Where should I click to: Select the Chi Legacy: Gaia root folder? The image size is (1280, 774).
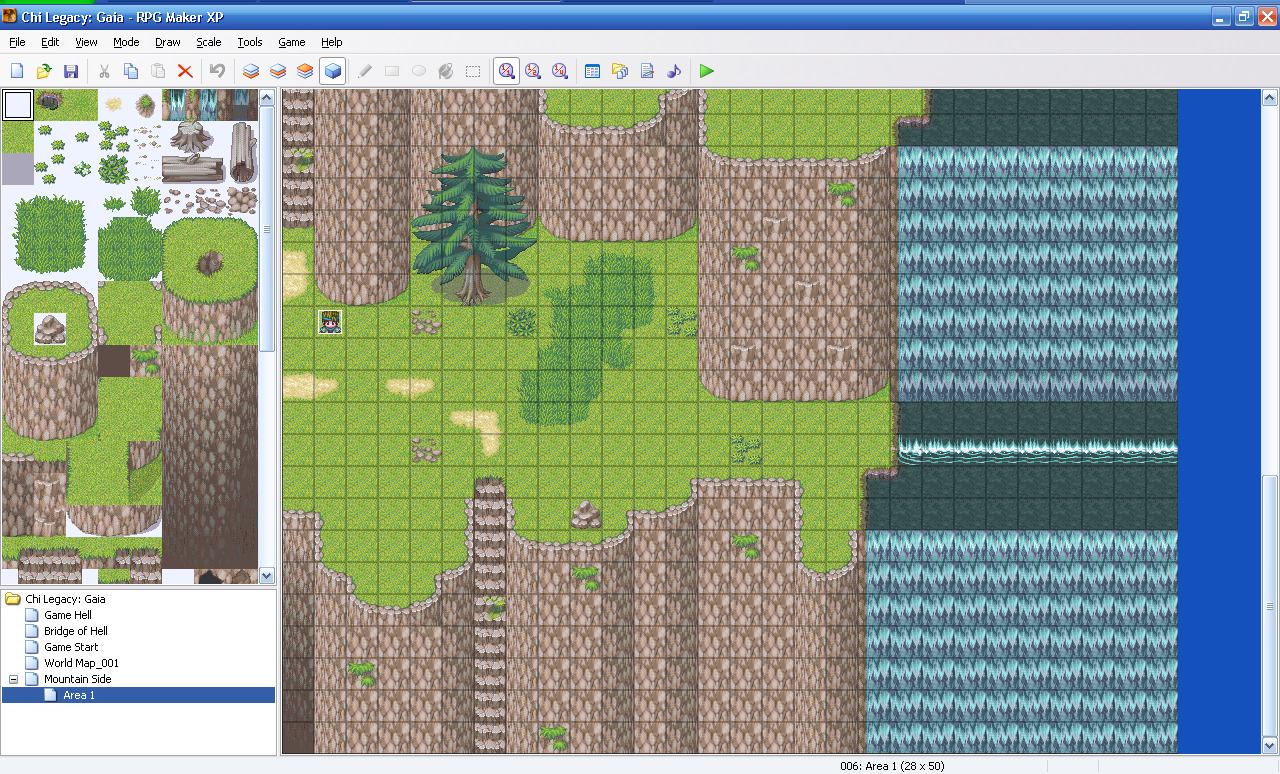(65, 599)
